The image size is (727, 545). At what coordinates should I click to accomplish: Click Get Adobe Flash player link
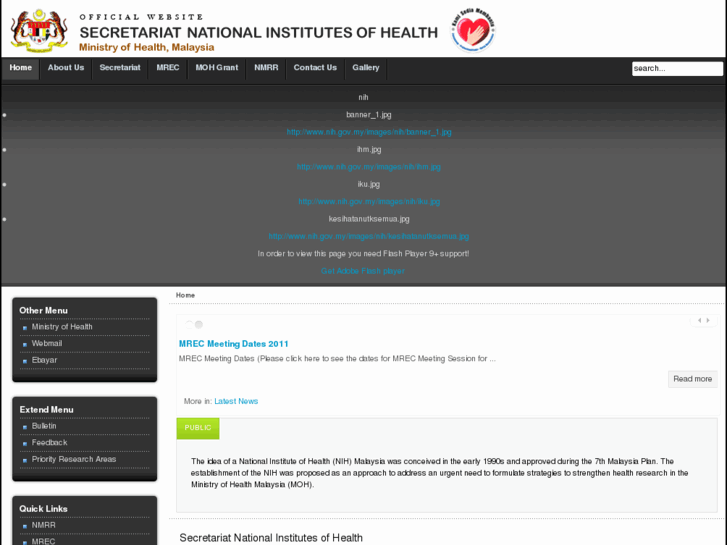tap(363, 271)
